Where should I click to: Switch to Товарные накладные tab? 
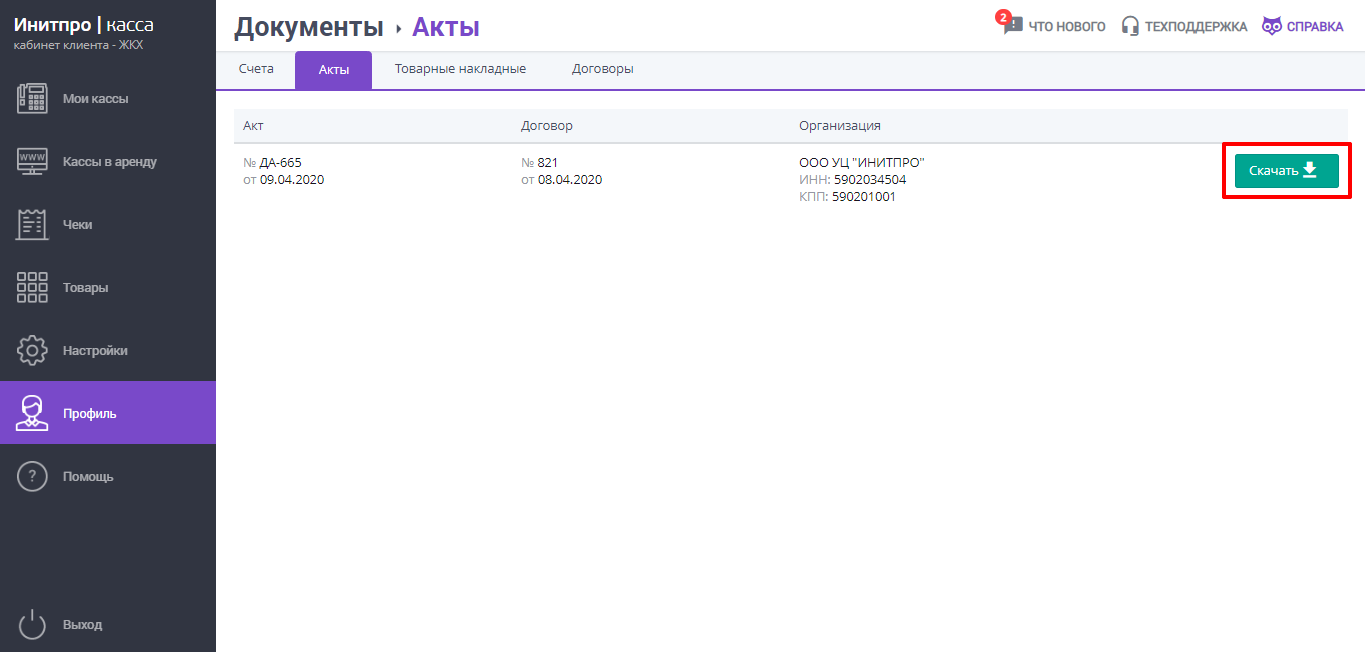point(460,69)
